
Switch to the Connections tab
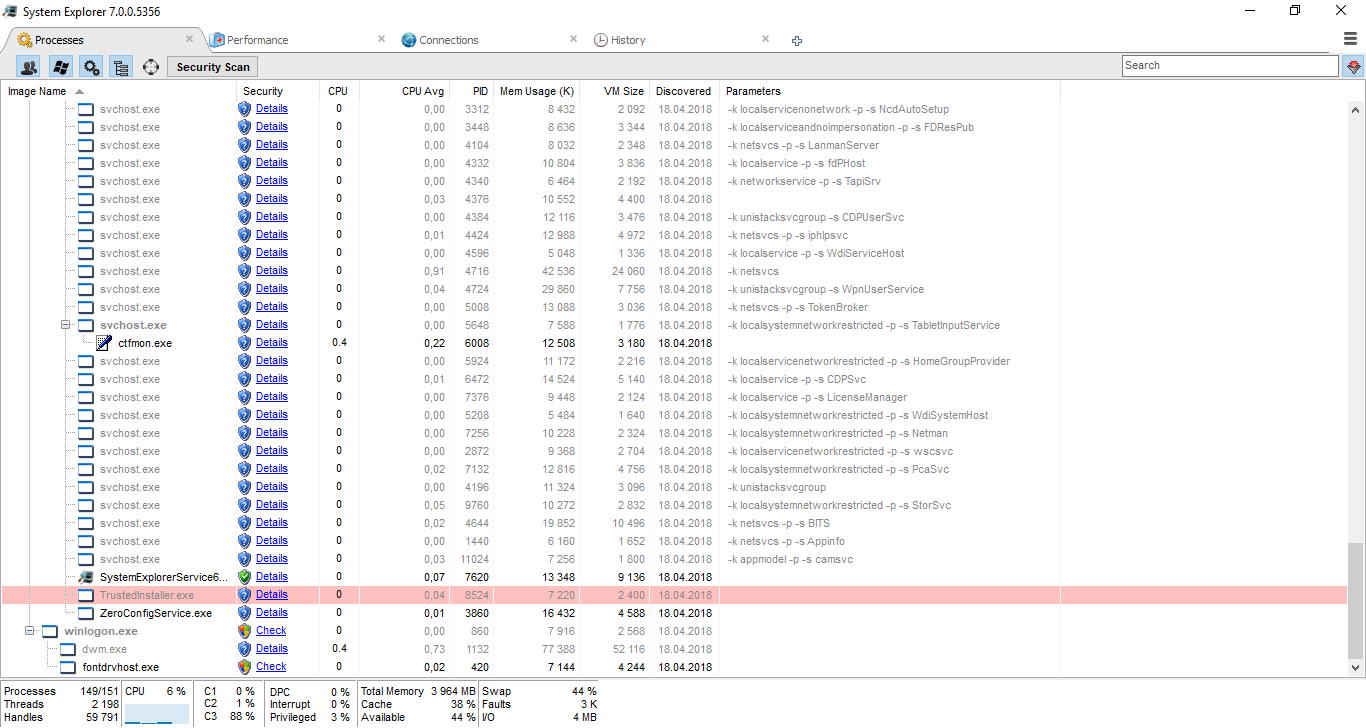pos(448,40)
